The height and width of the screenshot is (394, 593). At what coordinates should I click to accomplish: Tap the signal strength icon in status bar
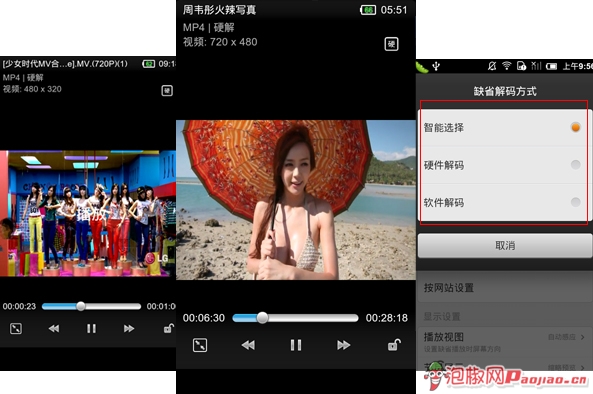pos(536,66)
